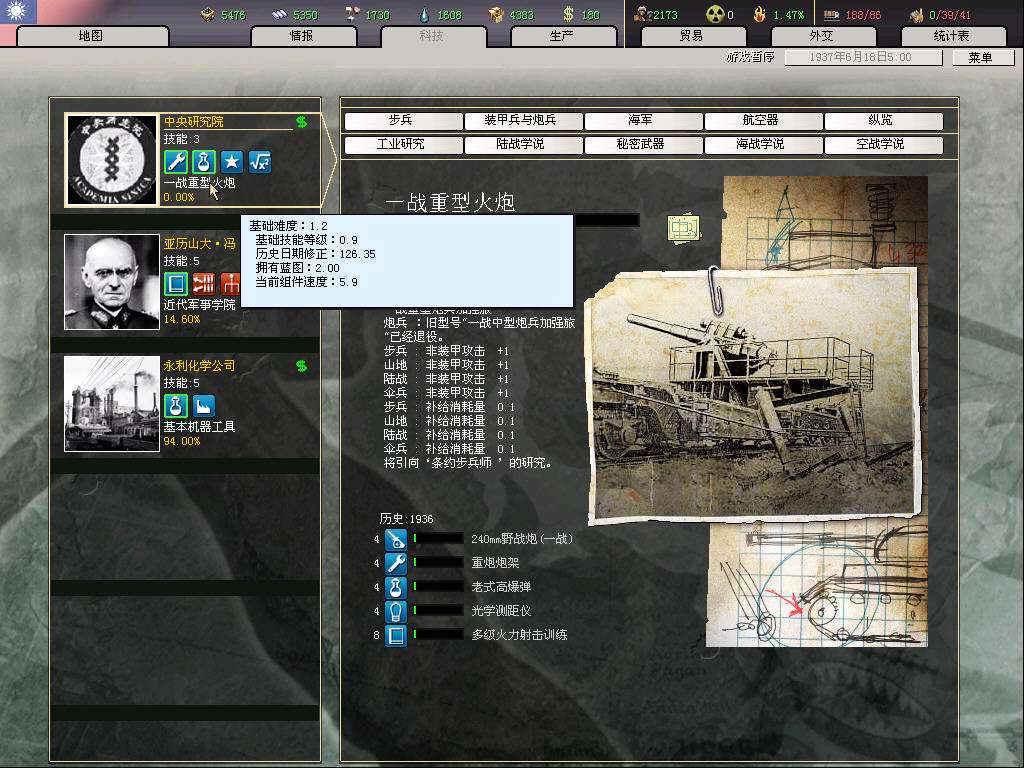Select the 亚历山大·冯 portrait
This screenshot has width=1024, height=768.
click(x=112, y=282)
